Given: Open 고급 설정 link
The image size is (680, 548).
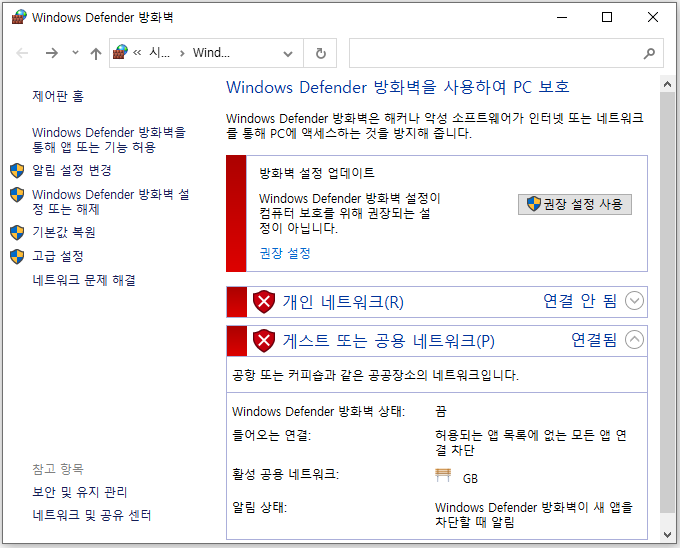Looking at the screenshot, I should [x=58, y=256].
